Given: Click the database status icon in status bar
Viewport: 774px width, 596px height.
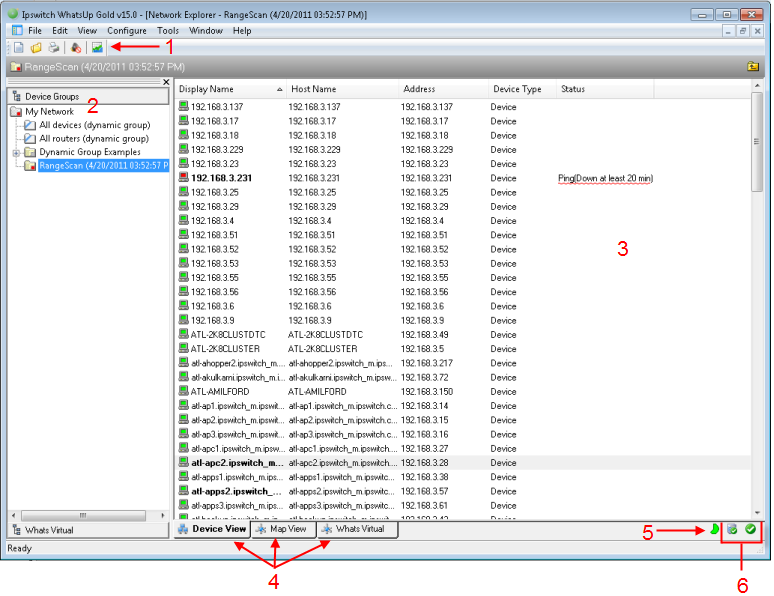Looking at the screenshot, I should pyautogui.click(x=732, y=529).
